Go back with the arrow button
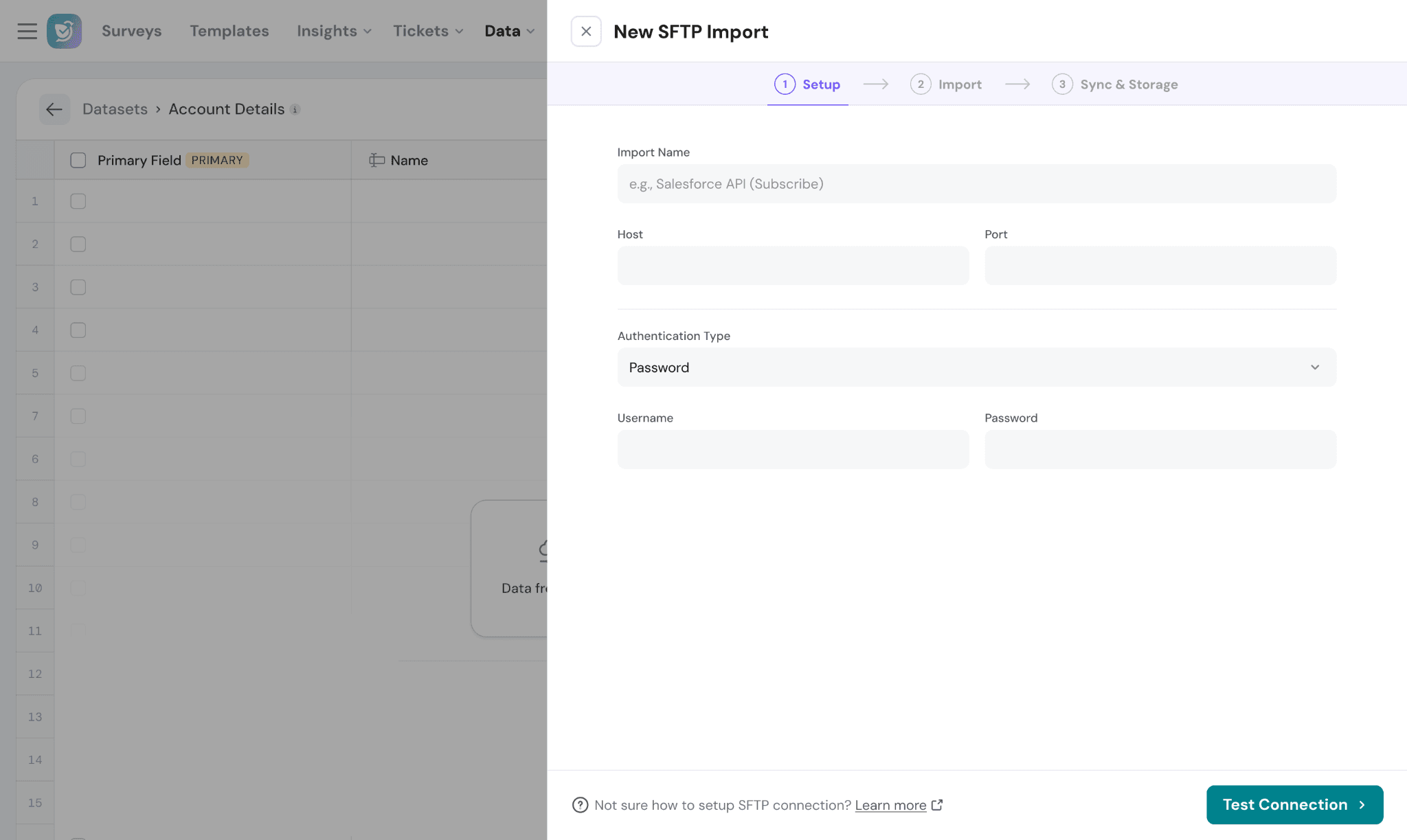 54,109
